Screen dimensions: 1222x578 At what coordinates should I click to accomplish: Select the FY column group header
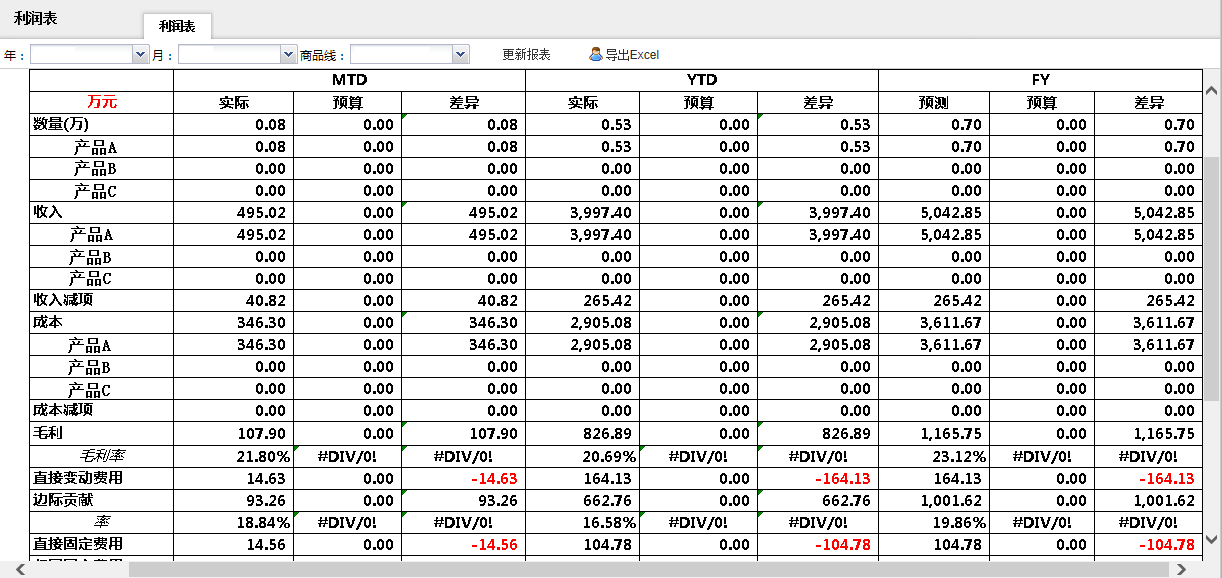1040,80
